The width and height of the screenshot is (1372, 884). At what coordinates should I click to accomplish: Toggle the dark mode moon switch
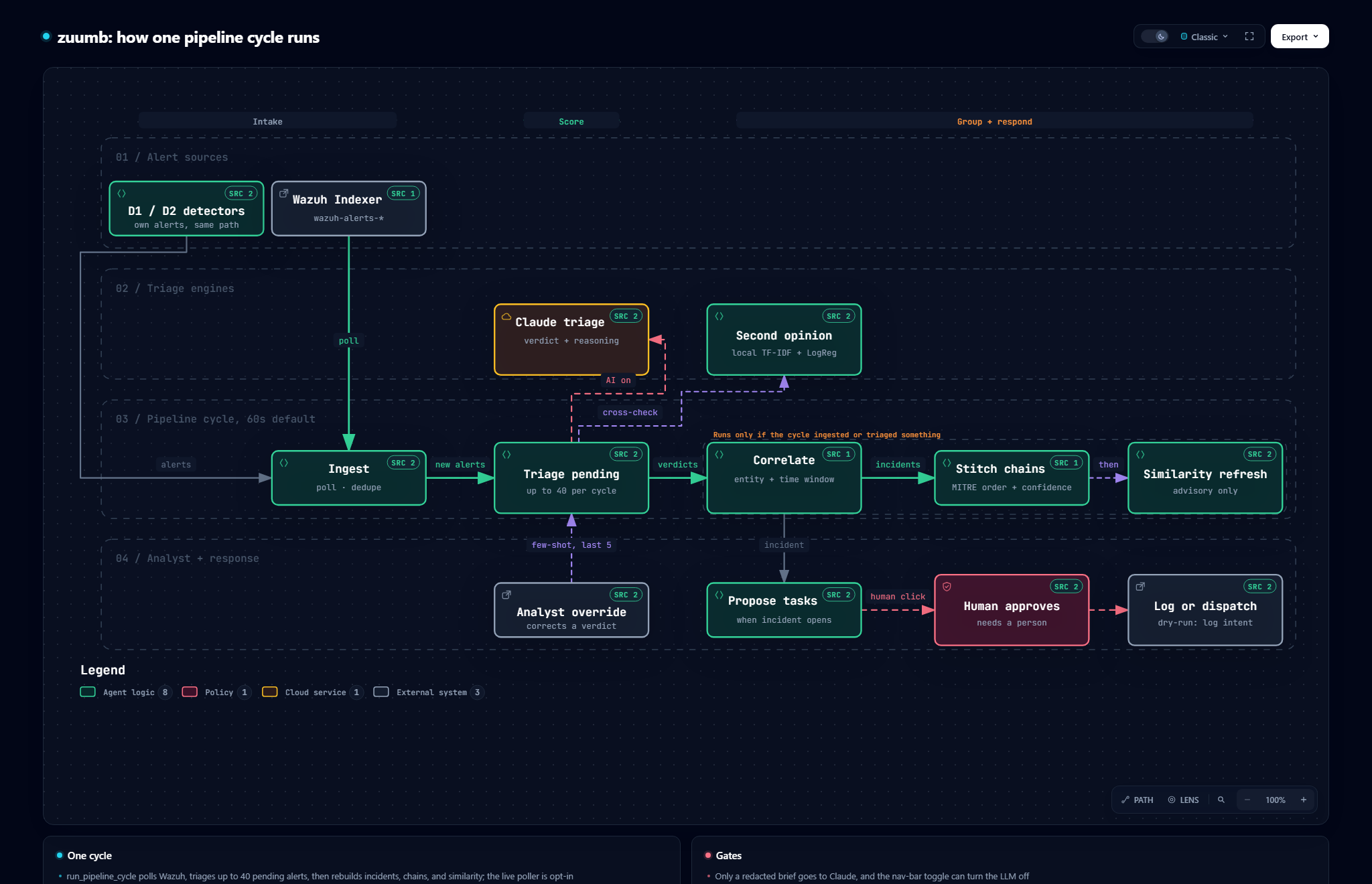[1155, 37]
